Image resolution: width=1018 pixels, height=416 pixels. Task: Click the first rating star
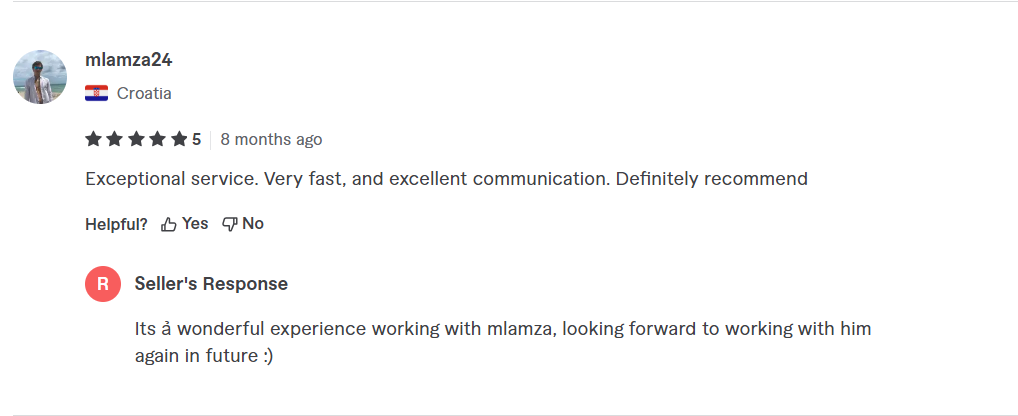pyautogui.click(x=93, y=139)
